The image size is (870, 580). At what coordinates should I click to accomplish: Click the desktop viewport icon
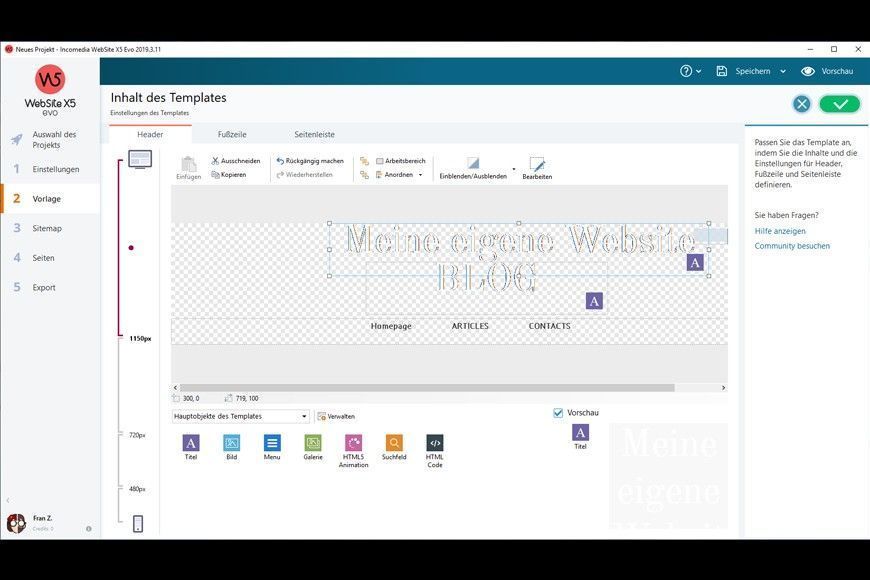140,159
